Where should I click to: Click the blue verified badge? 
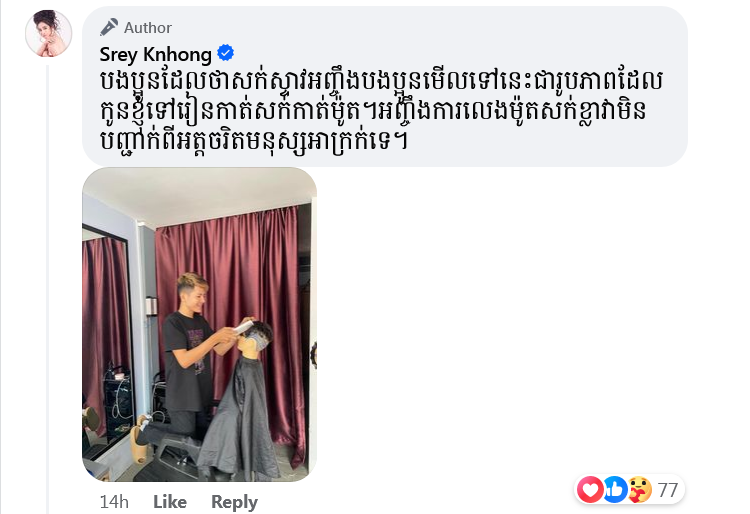[x=226, y=53]
